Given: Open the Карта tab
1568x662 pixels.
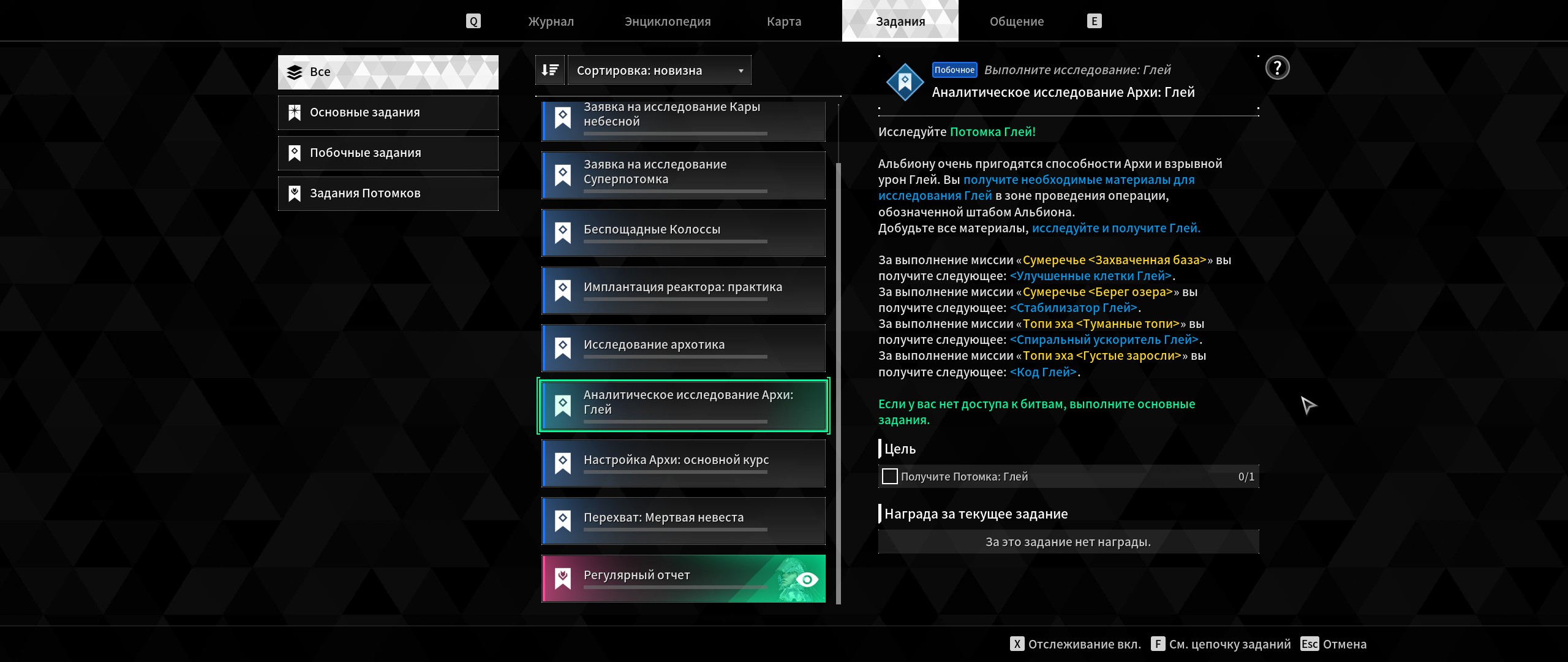Looking at the screenshot, I should click(x=784, y=21).
